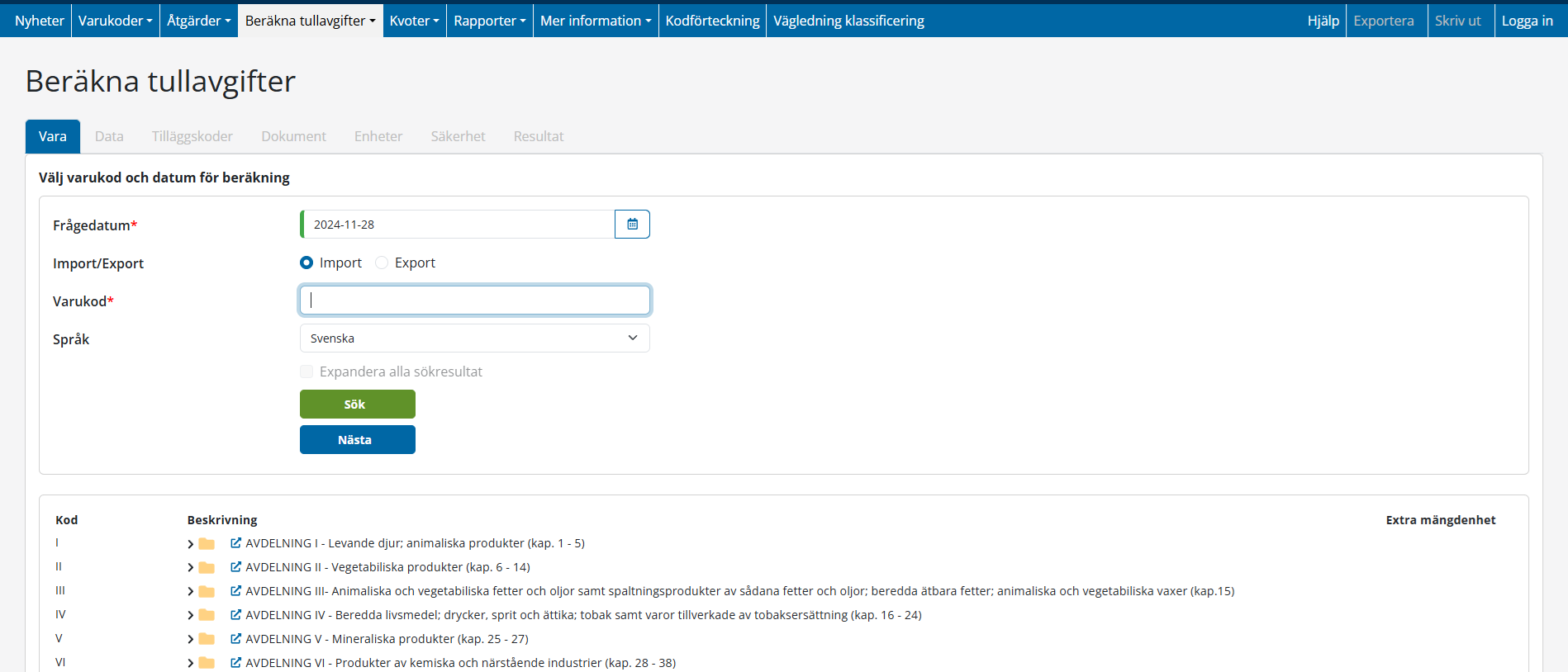Click folder icon for AVDELNING I row

click(207, 543)
